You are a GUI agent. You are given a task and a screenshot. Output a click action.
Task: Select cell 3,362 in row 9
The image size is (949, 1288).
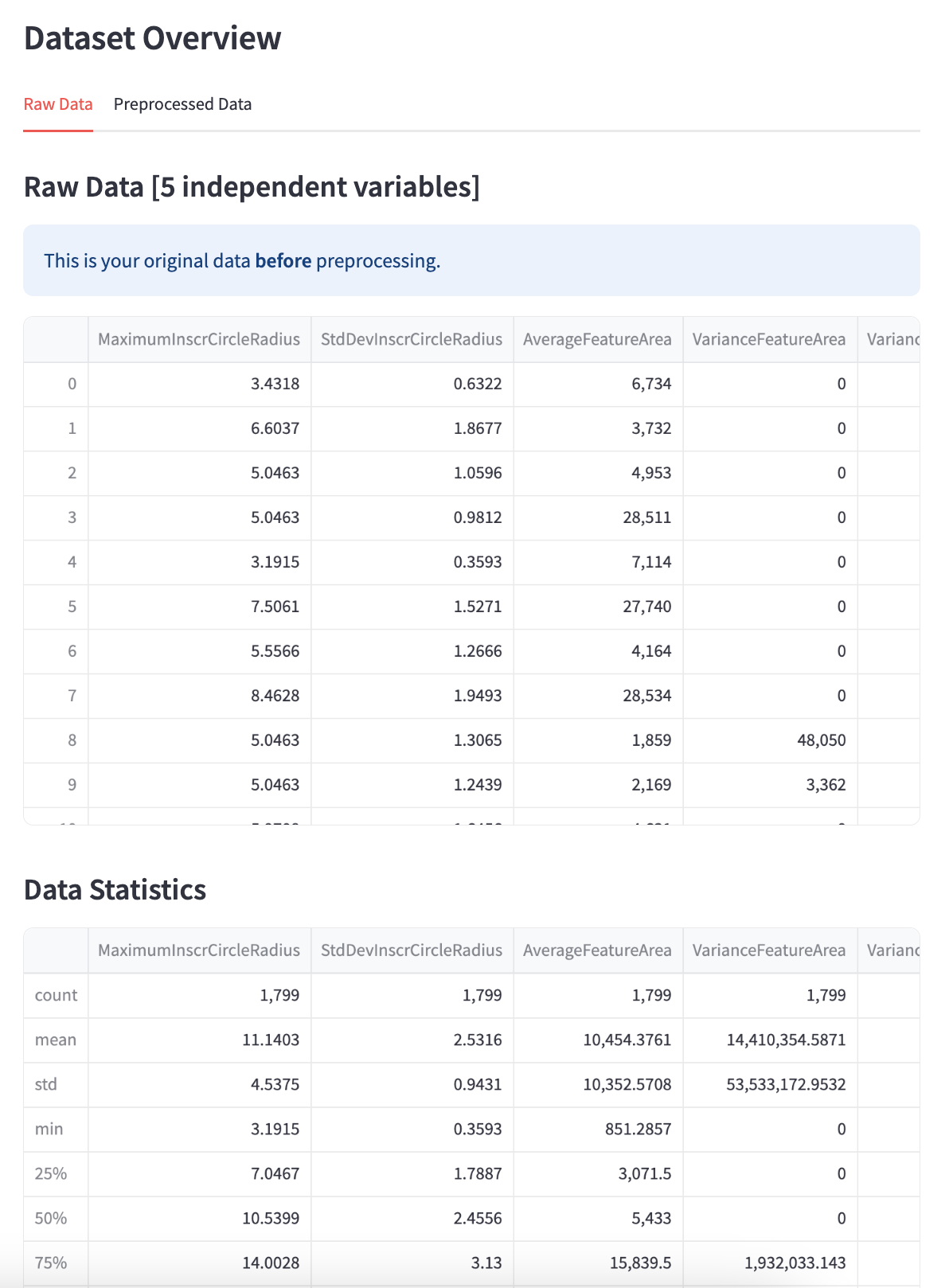tap(770, 786)
